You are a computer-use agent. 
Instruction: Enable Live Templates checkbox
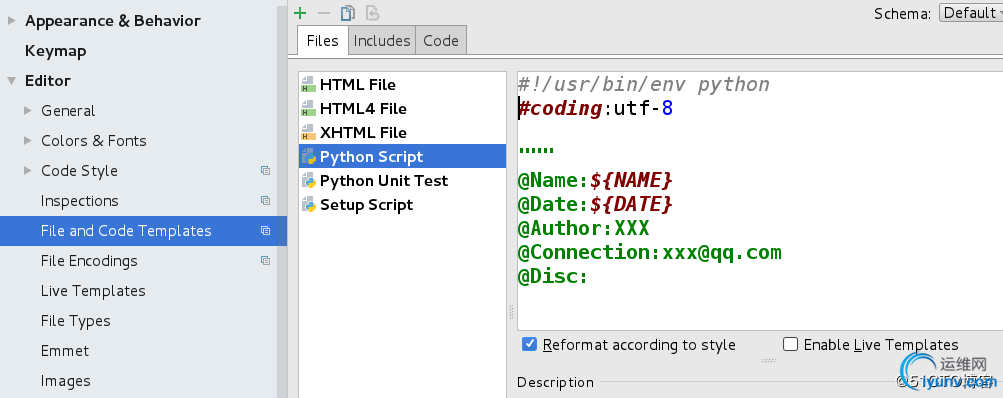791,344
